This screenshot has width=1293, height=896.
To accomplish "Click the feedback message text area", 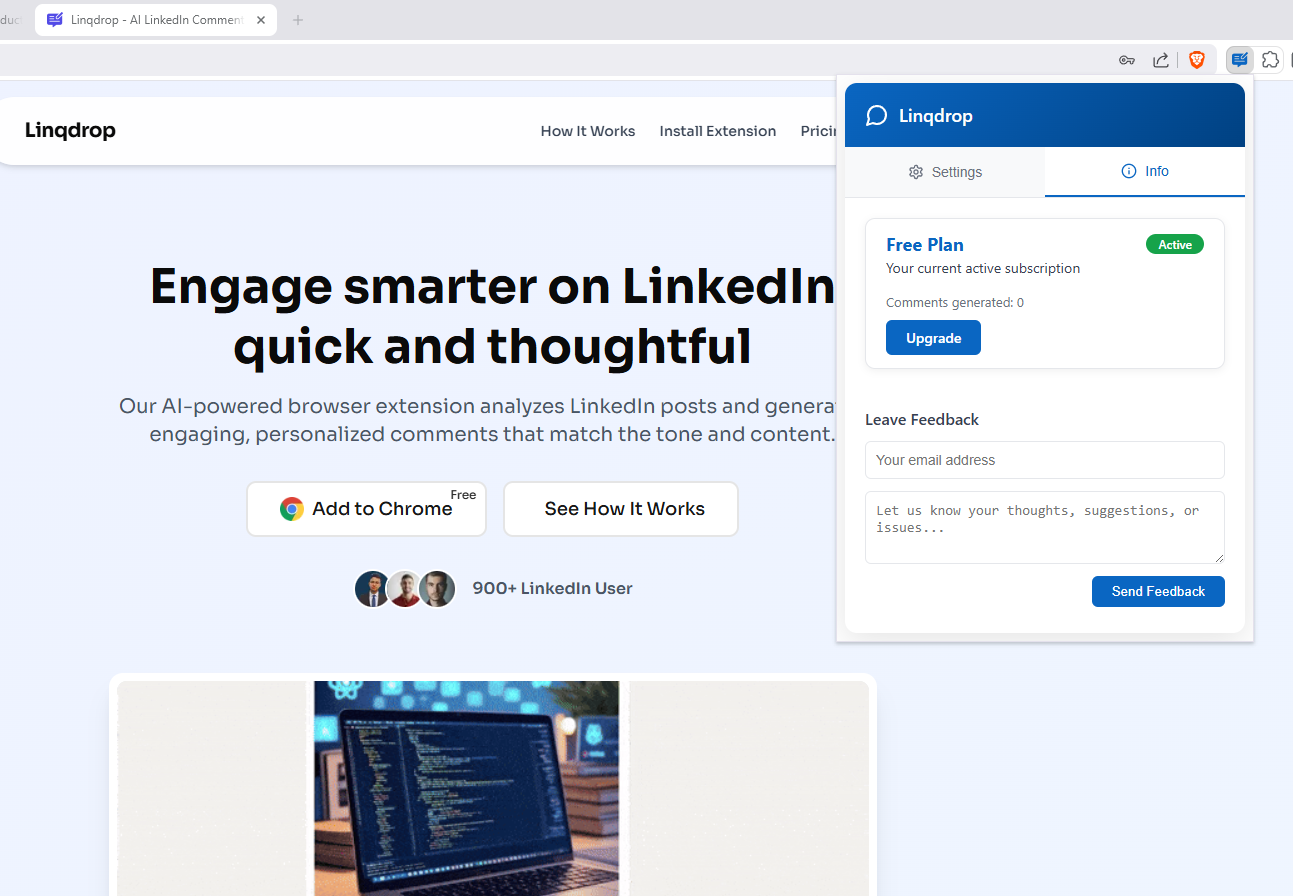I will click(1045, 527).
